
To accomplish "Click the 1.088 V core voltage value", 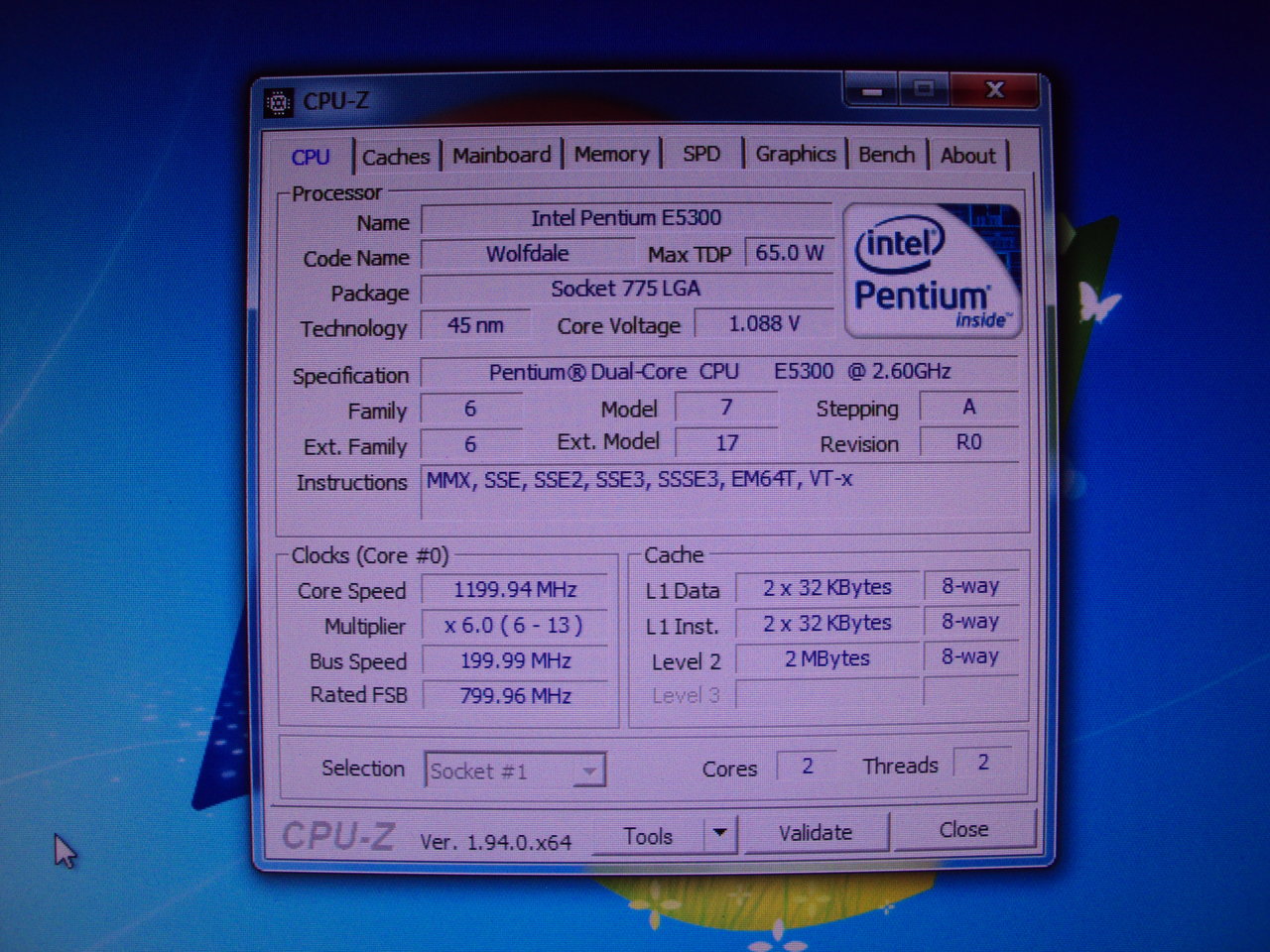I will click(764, 324).
